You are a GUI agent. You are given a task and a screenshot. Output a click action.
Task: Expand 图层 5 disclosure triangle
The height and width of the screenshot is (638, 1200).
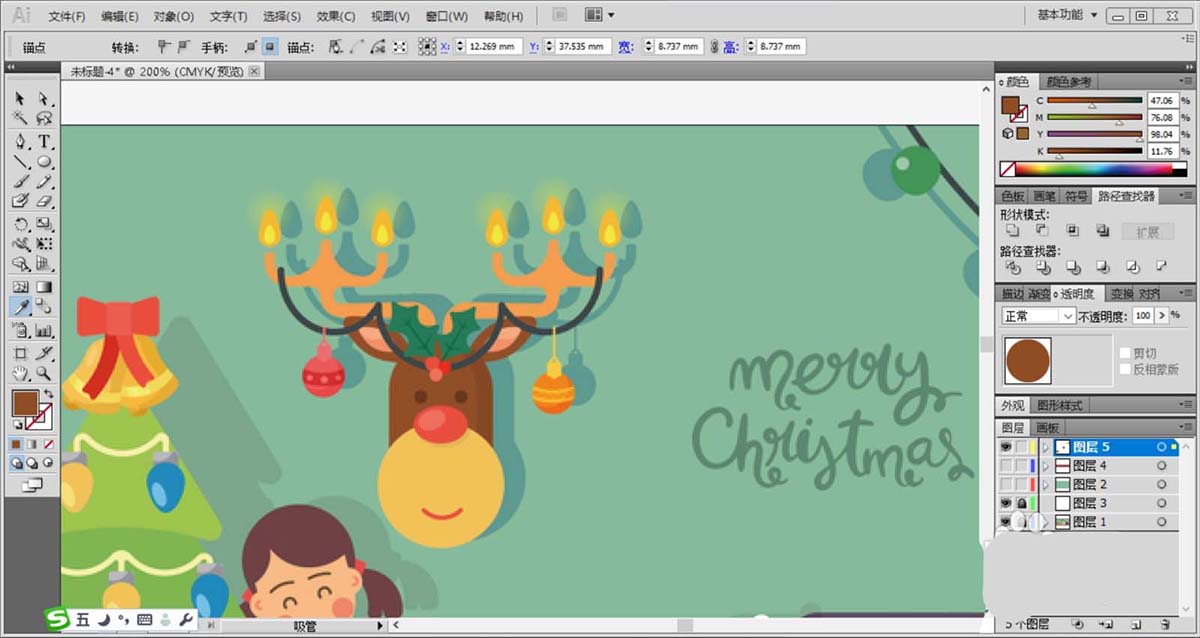1046,447
